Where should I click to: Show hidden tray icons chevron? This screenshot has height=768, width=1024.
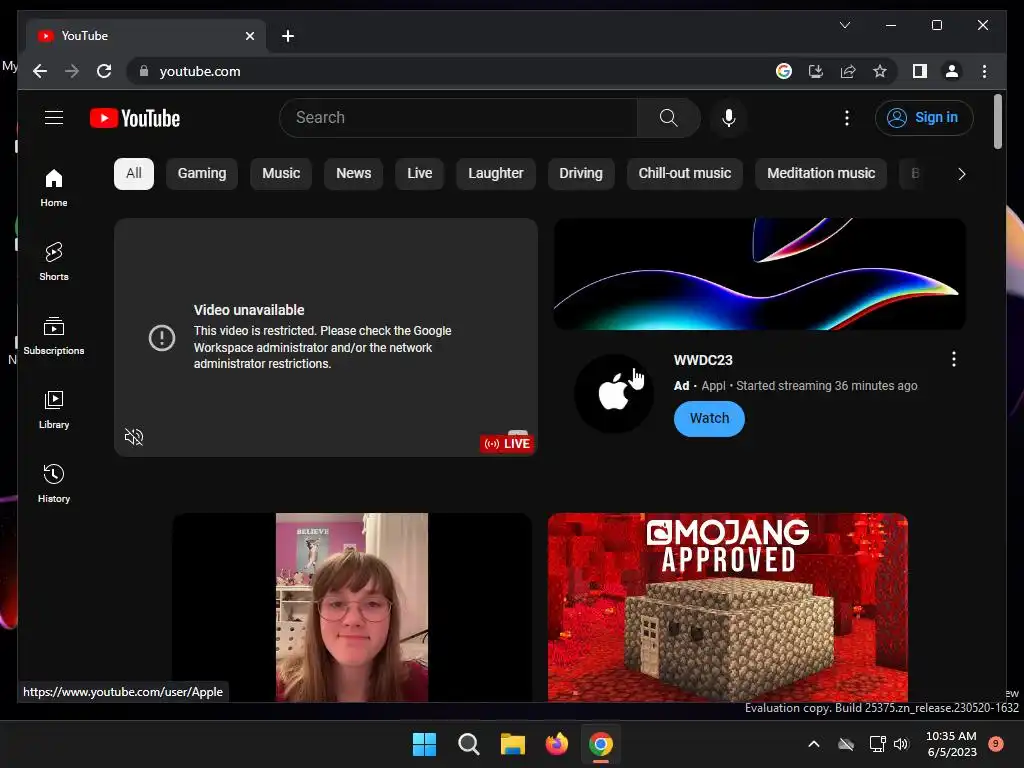814,744
